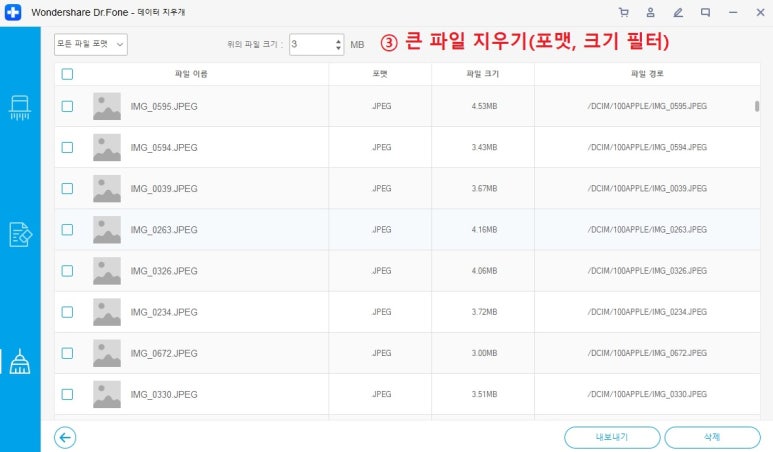Select the erase all data sidebar icon
This screenshot has height=452, width=773.
click(20, 106)
